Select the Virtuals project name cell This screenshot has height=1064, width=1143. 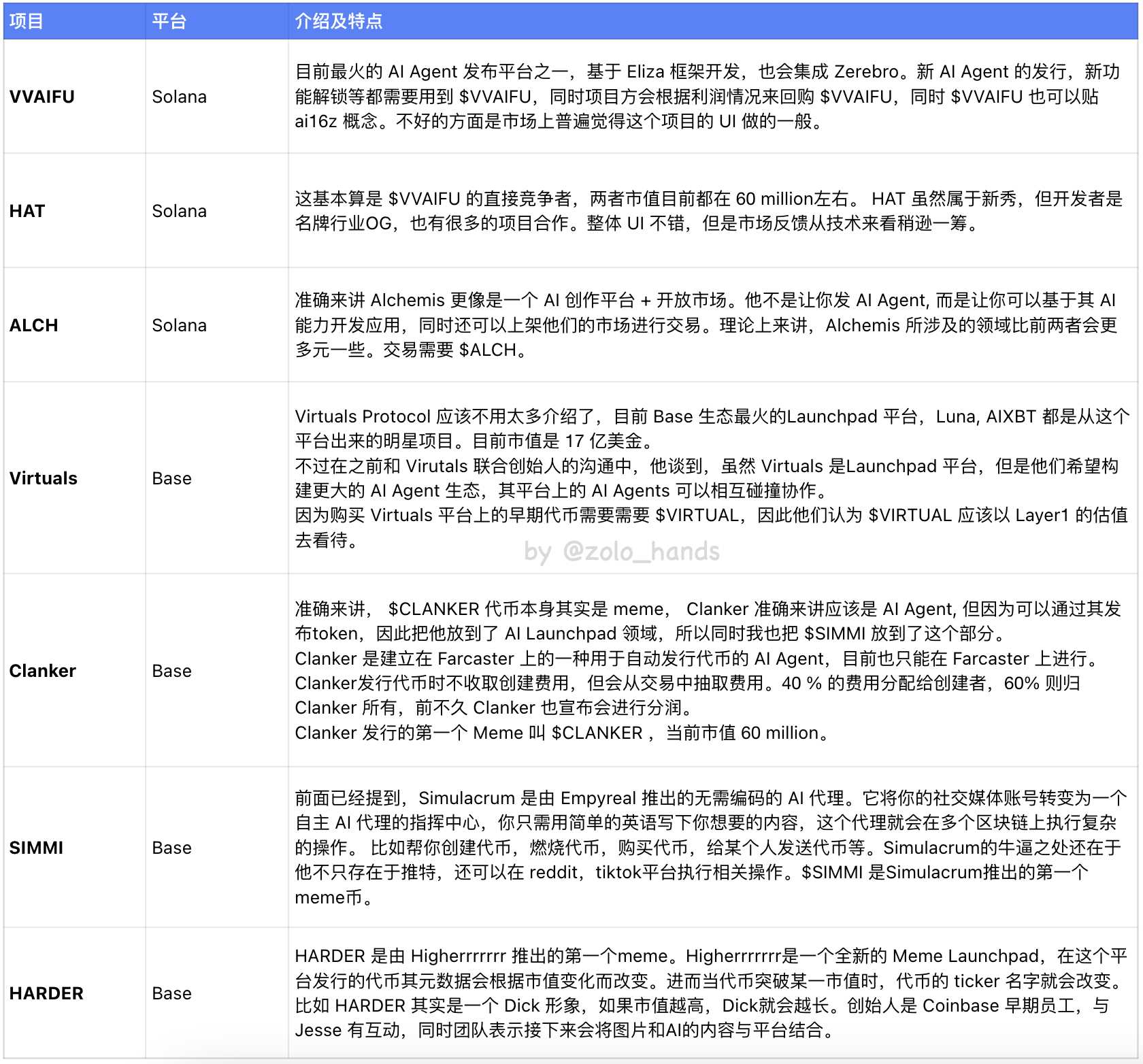coord(44,478)
